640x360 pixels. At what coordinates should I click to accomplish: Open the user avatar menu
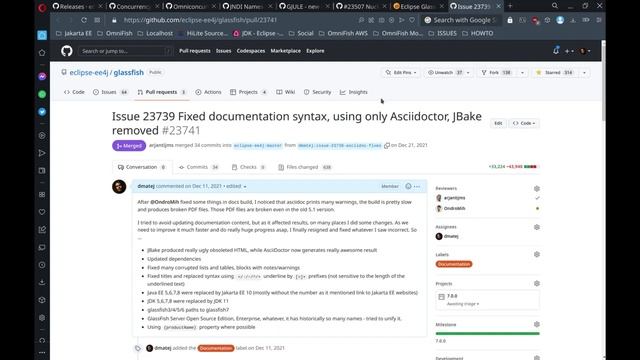[585, 51]
